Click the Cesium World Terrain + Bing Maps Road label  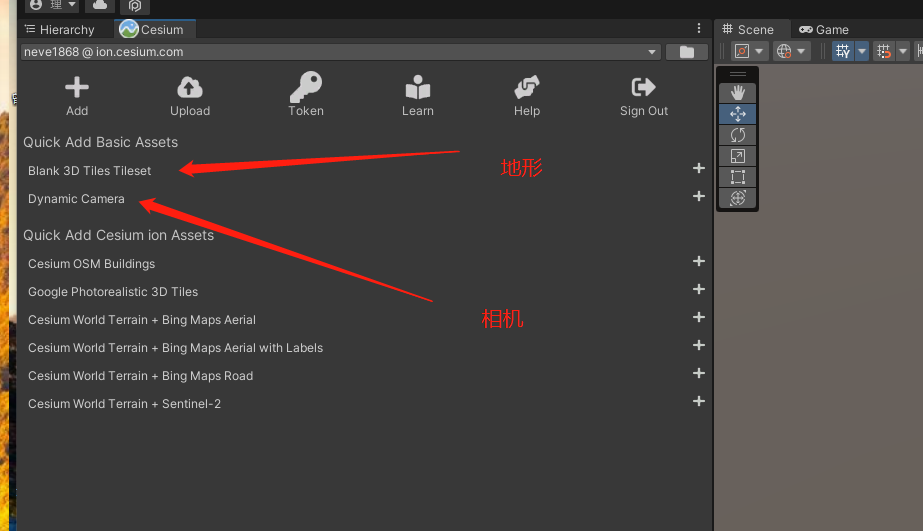coord(141,376)
